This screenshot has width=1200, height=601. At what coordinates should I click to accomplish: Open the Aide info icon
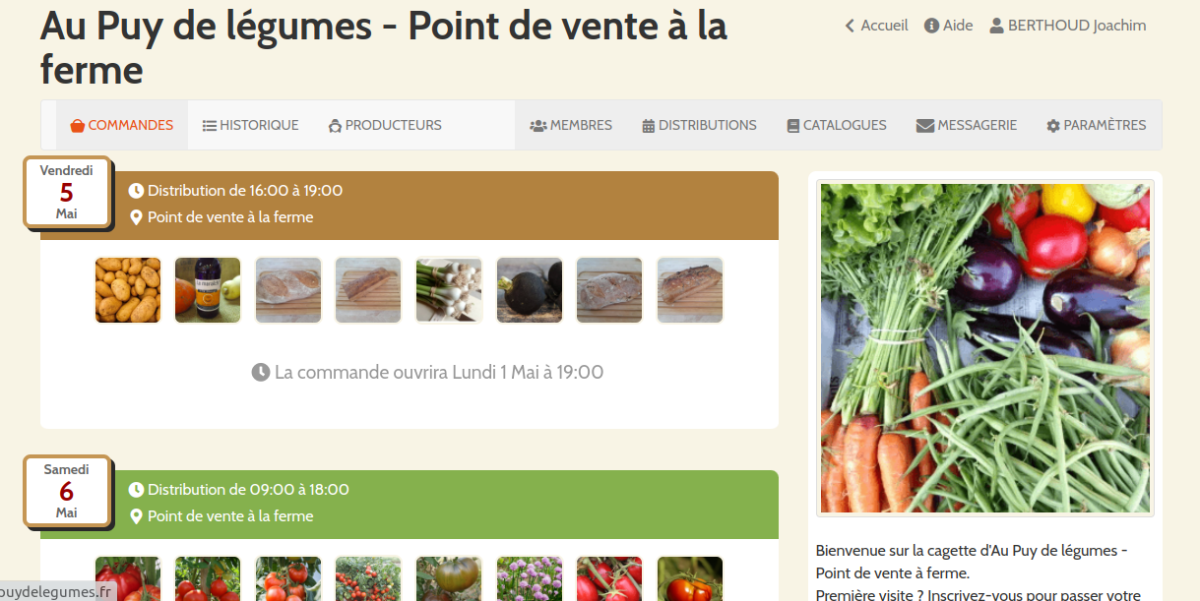[931, 26]
